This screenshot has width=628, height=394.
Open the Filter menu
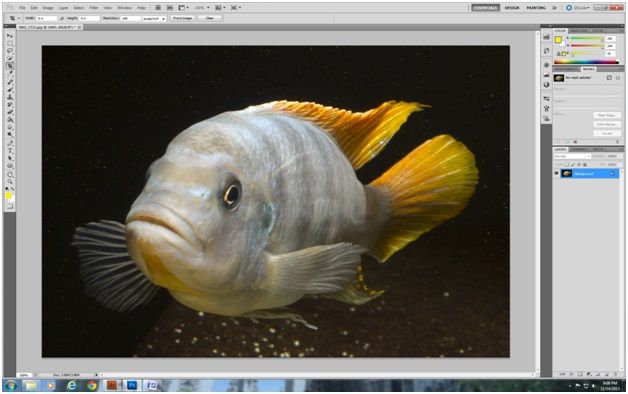(x=93, y=8)
